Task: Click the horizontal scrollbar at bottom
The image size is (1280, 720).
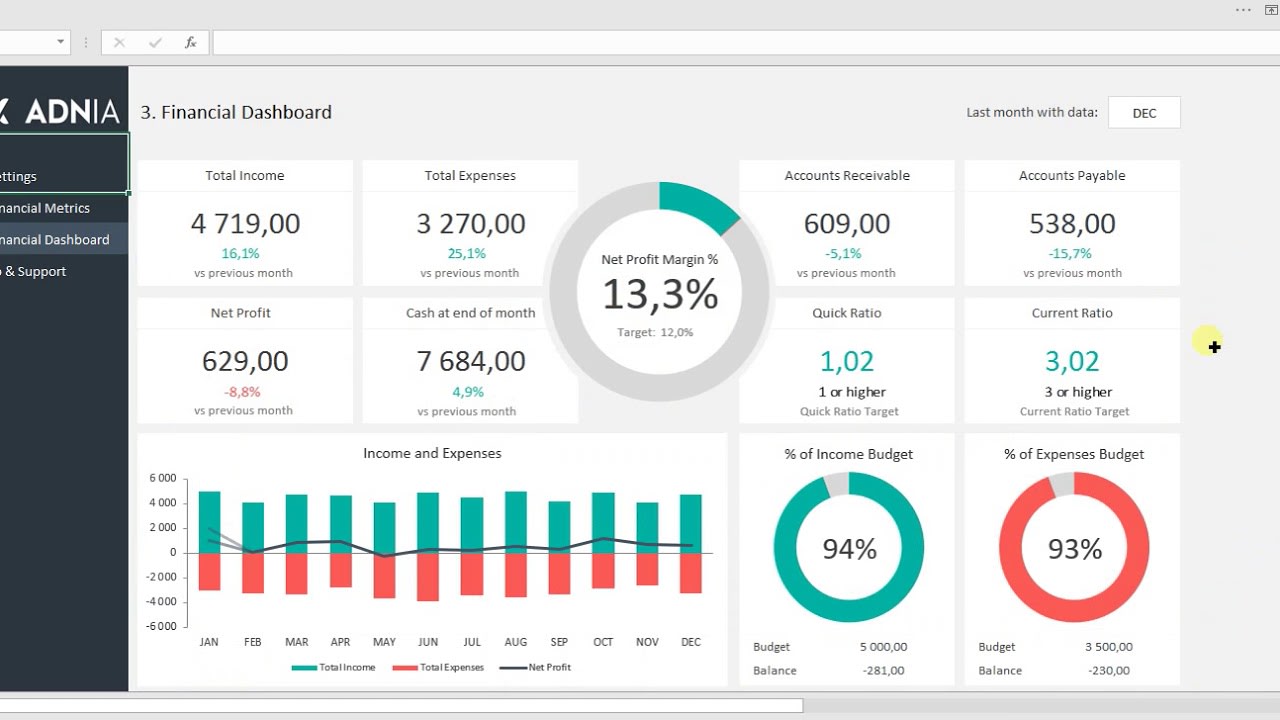Action: tap(400, 706)
